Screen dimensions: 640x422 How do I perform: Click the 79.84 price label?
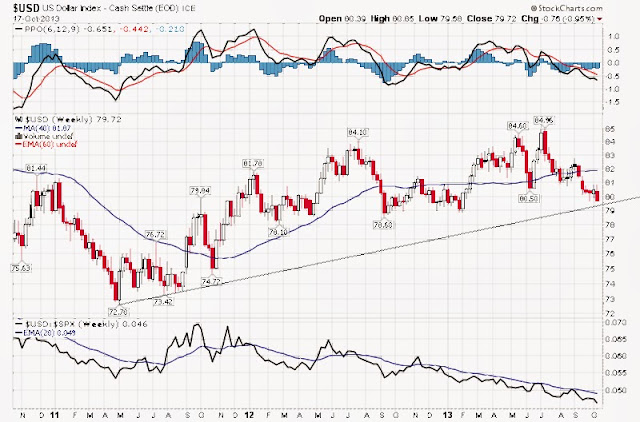point(200,191)
